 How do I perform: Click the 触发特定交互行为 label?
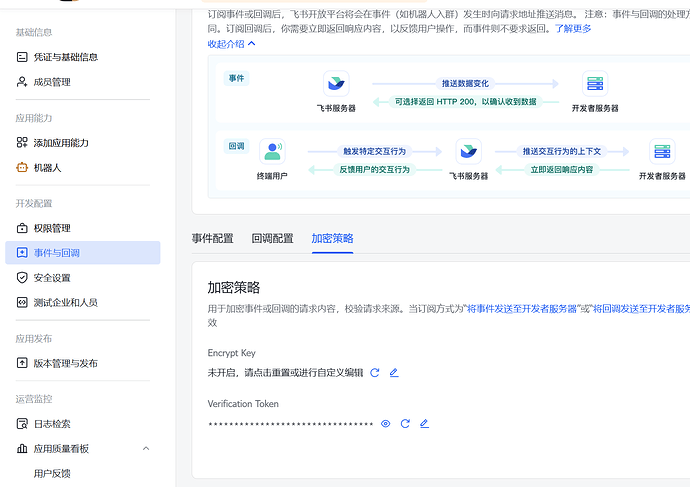click(374, 151)
